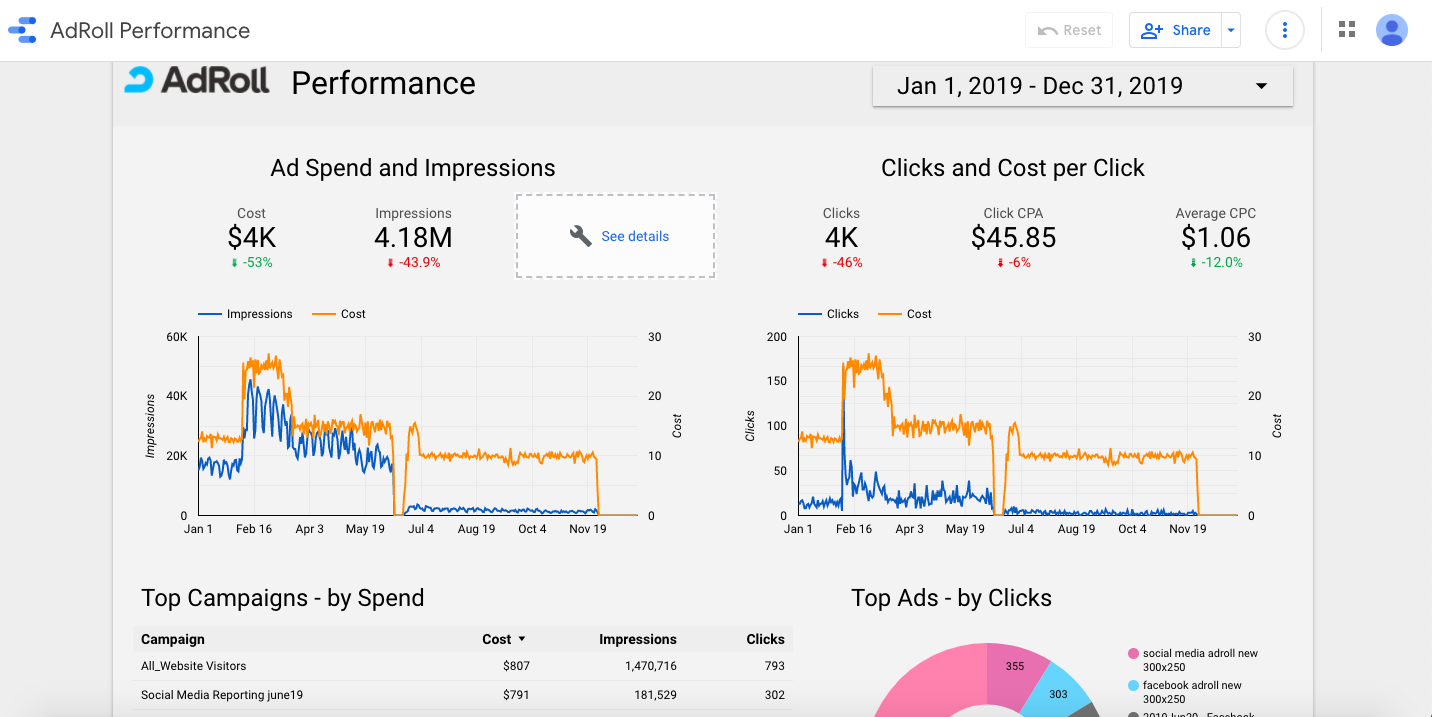Image resolution: width=1432 pixels, height=717 pixels.
Task: Click the -46% clicks change indicator
Action: 841,263
